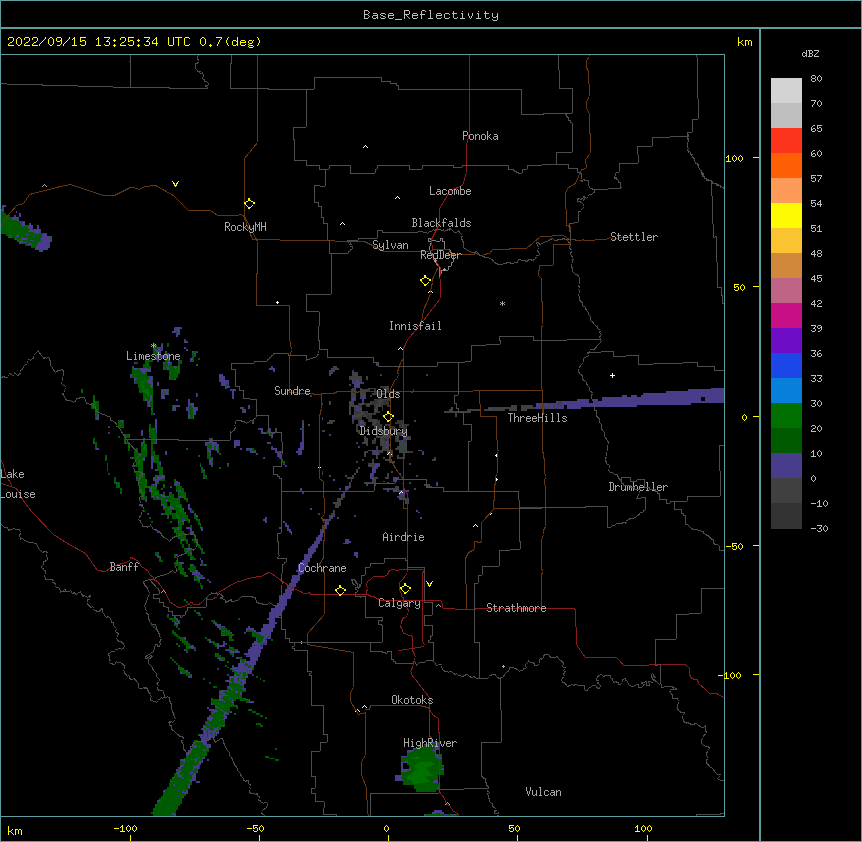The width and height of the screenshot is (862, 842).
Task: Click the Strathmore label
Action: click(x=516, y=608)
